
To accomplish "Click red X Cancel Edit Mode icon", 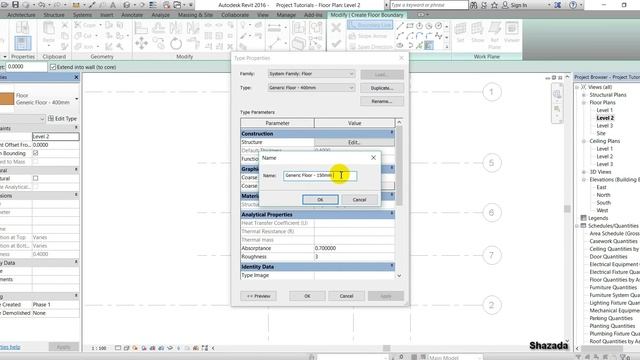I will 336,28.
